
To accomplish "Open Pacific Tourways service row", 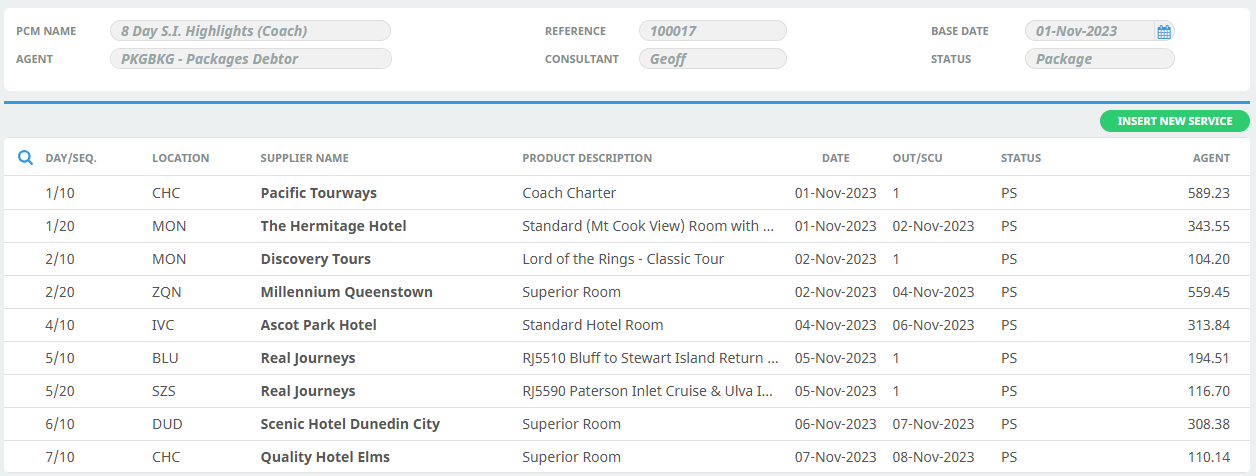I will pyautogui.click(x=628, y=193).
